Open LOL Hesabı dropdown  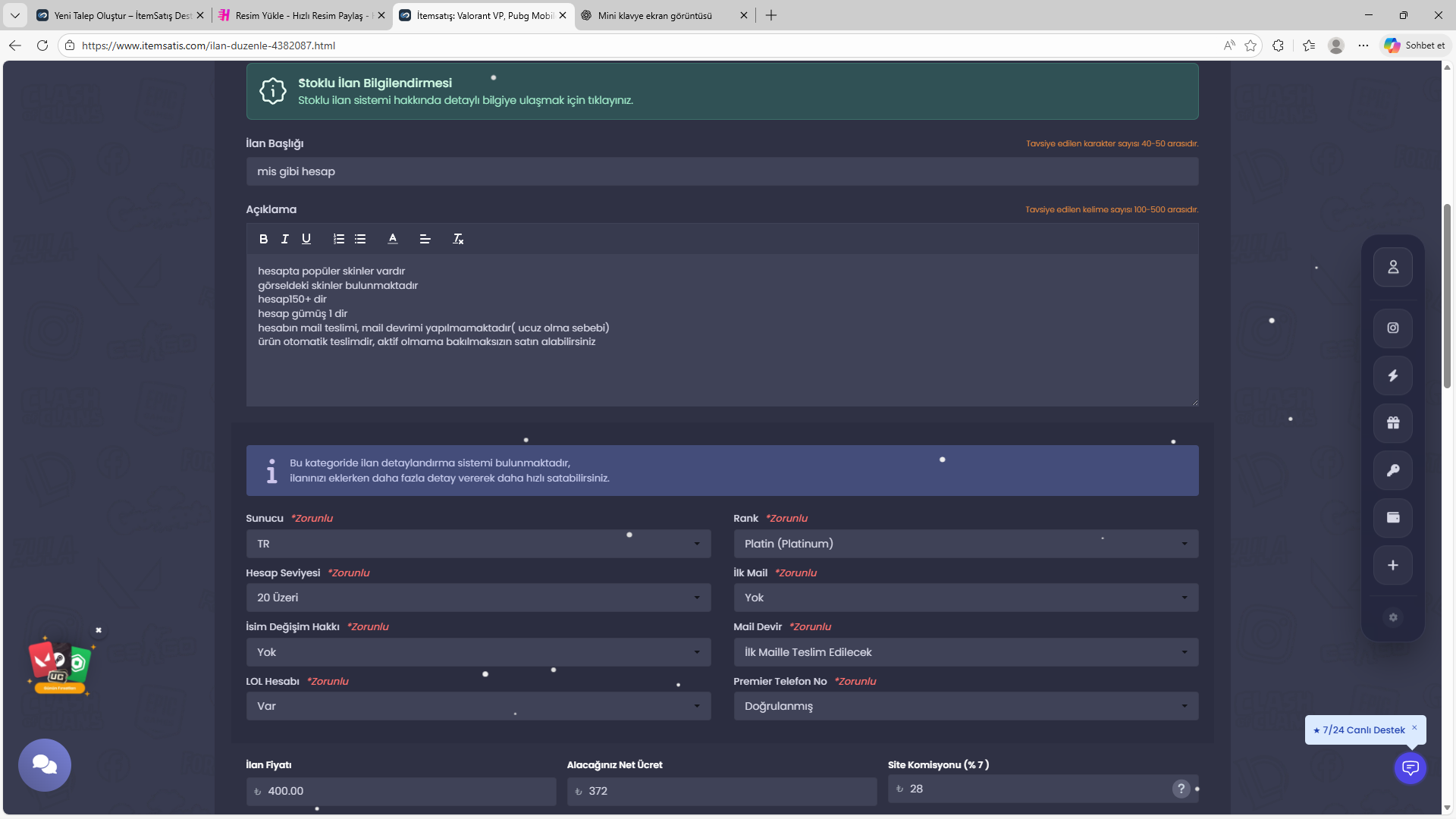click(x=479, y=706)
